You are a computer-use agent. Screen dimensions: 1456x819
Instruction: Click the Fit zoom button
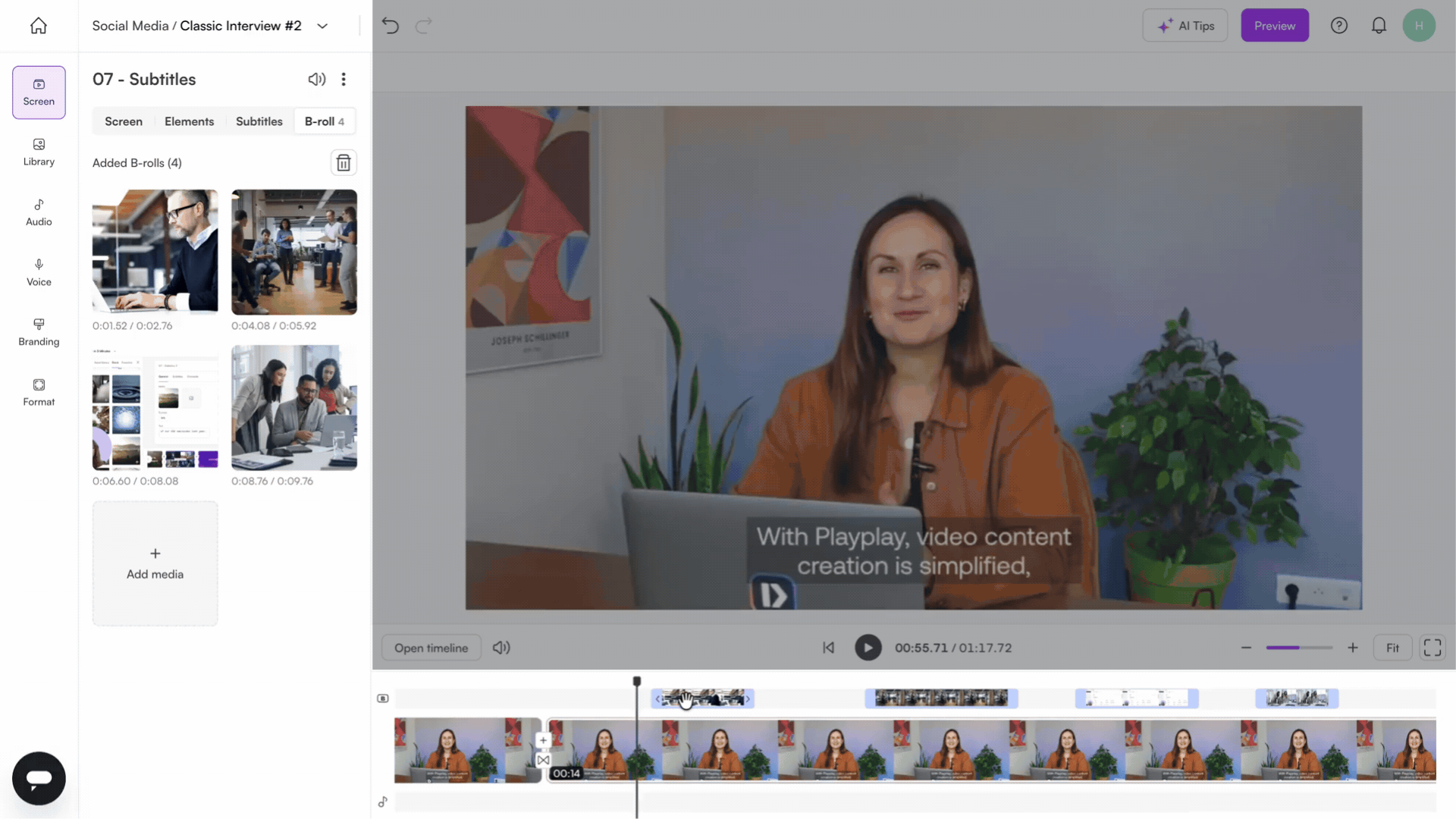pos(1392,648)
